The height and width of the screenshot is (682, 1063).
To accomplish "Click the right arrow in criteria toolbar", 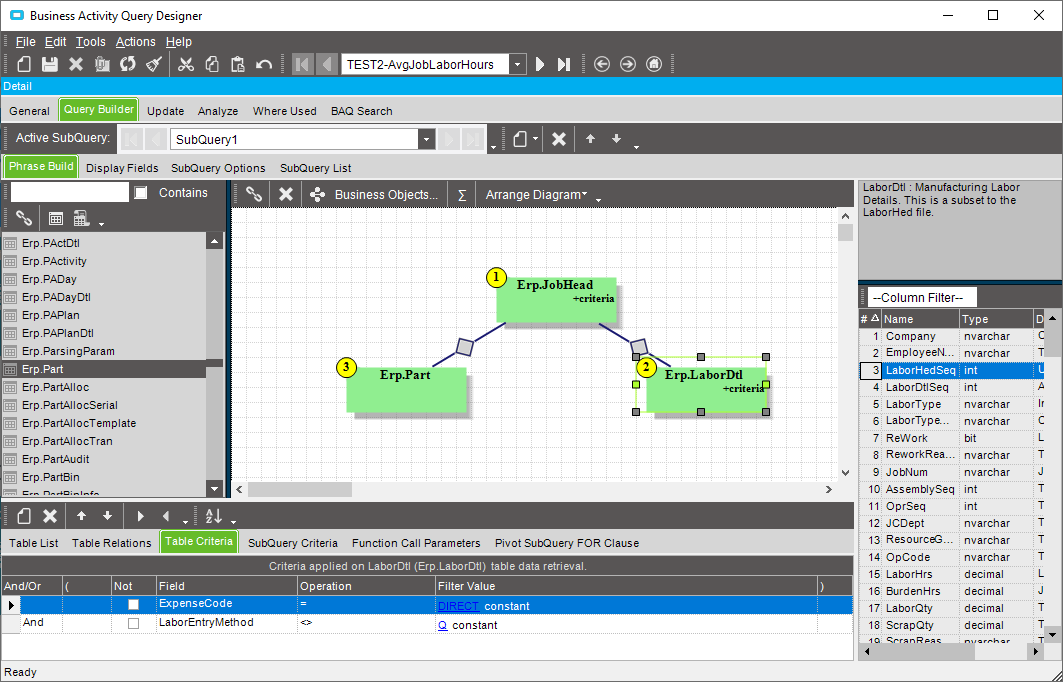I will tap(140, 517).
